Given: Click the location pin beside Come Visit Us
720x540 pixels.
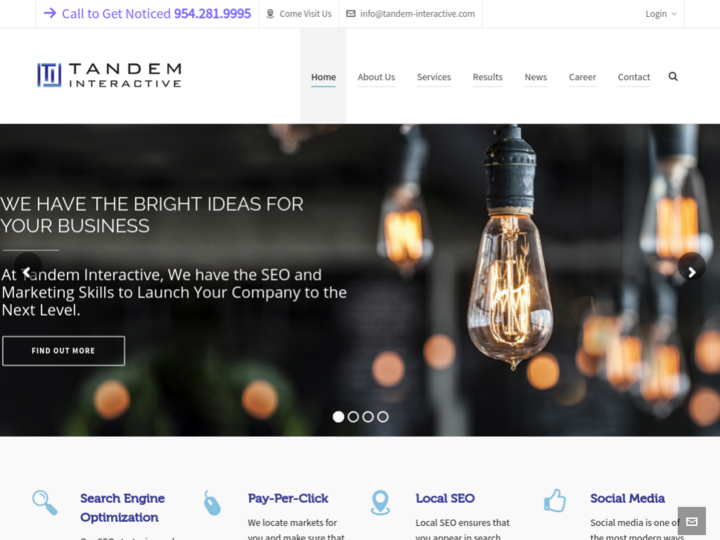Looking at the screenshot, I should [270, 14].
